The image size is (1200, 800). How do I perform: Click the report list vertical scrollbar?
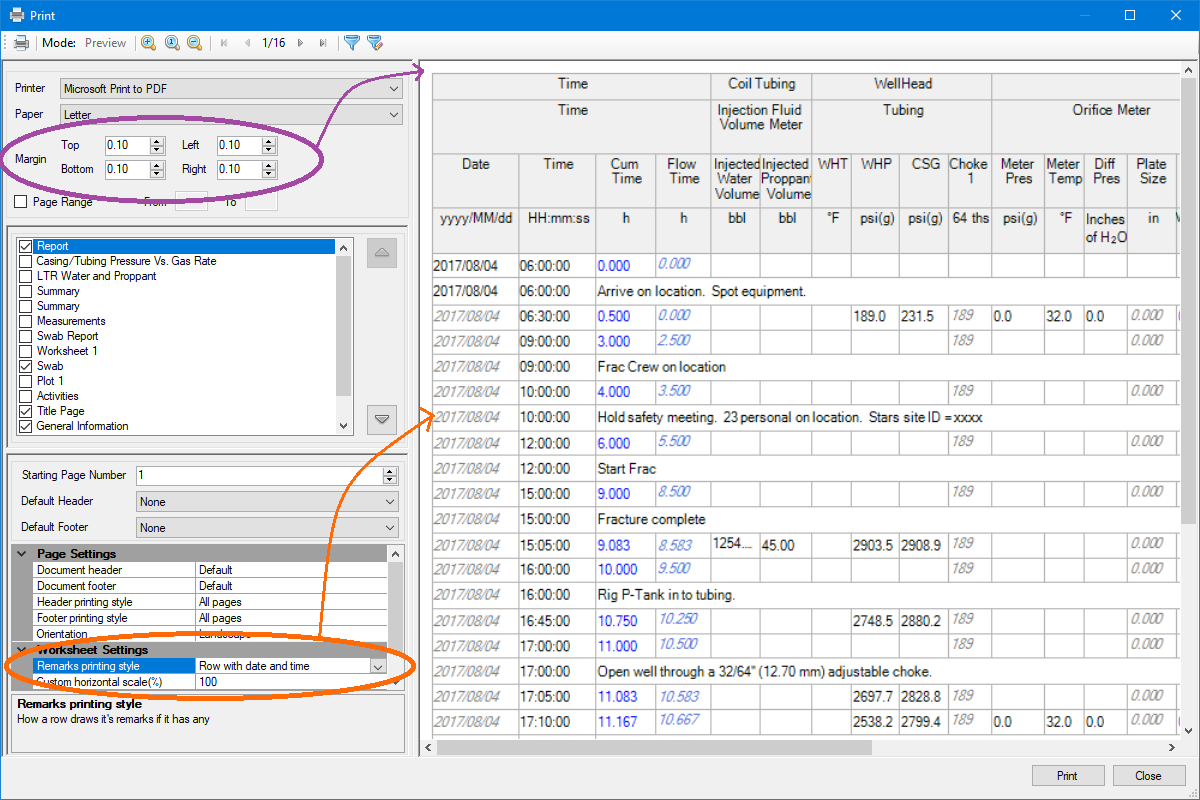click(344, 335)
